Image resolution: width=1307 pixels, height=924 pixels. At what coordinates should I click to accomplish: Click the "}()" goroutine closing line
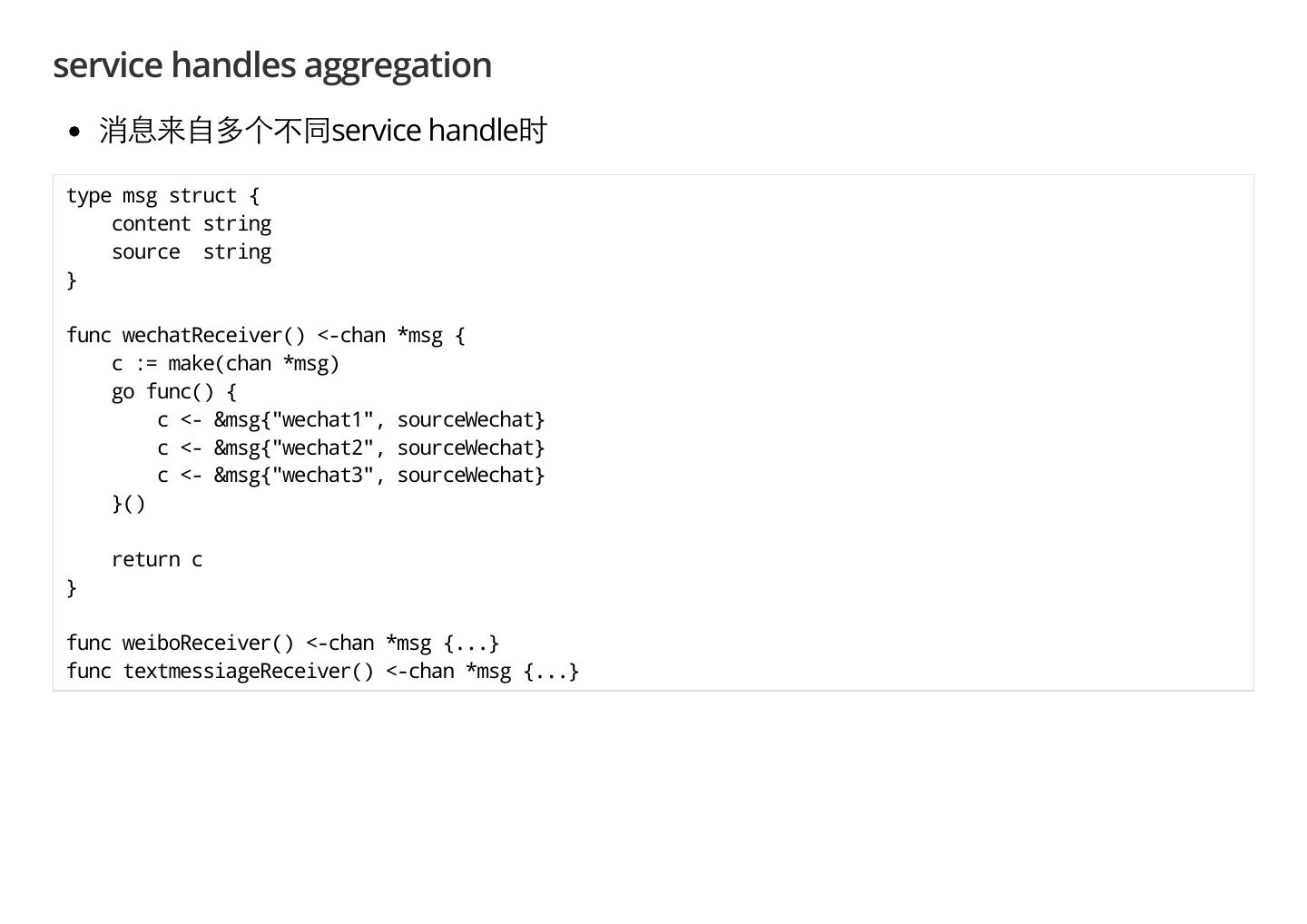coord(128,504)
